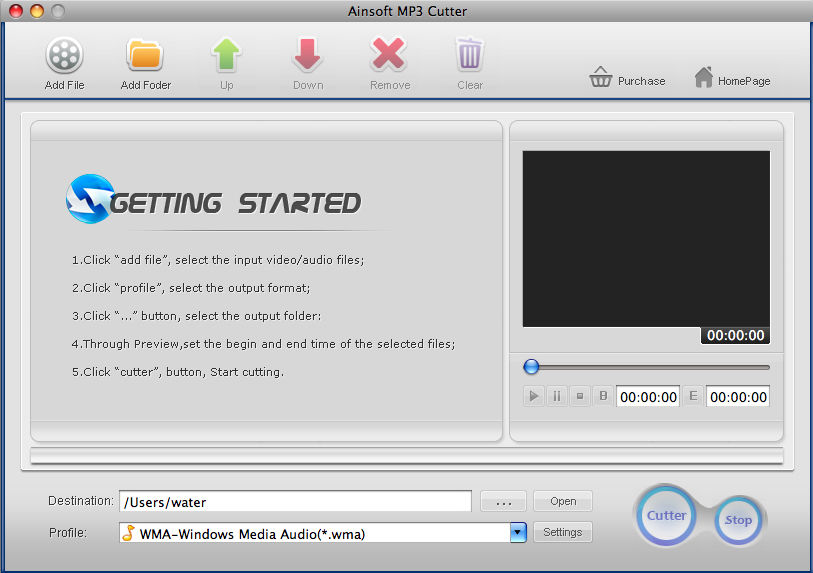
Task: Set end point with the E button
Action: point(692,396)
